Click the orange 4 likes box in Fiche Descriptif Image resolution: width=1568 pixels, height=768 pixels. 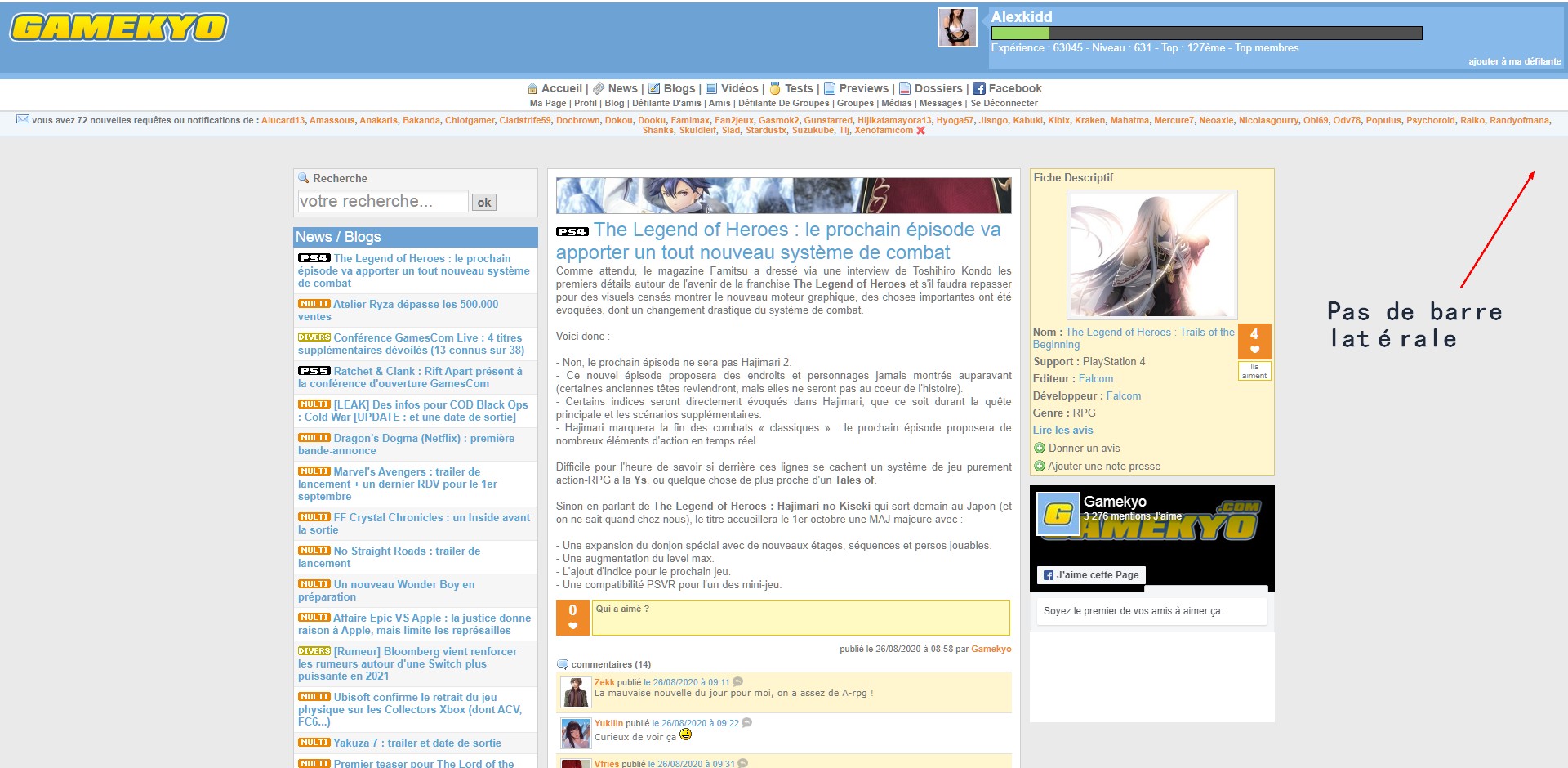[x=1254, y=342]
